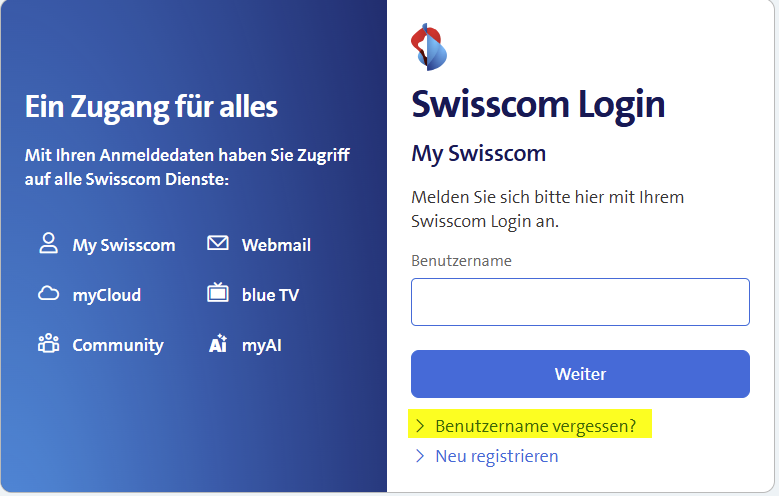Select the myAI service label
This screenshot has height=496, width=779.
[x=262, y=345]
